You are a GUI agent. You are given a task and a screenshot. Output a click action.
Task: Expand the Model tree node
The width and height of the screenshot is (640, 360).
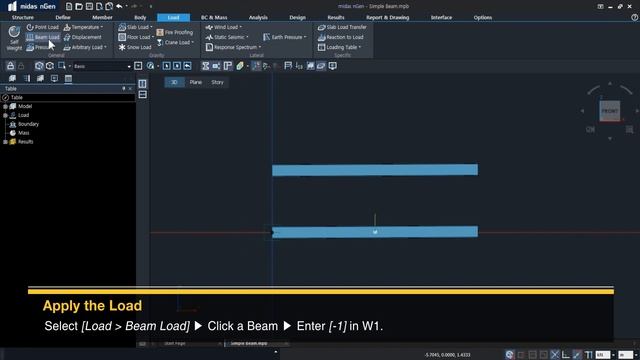(5, 107)
